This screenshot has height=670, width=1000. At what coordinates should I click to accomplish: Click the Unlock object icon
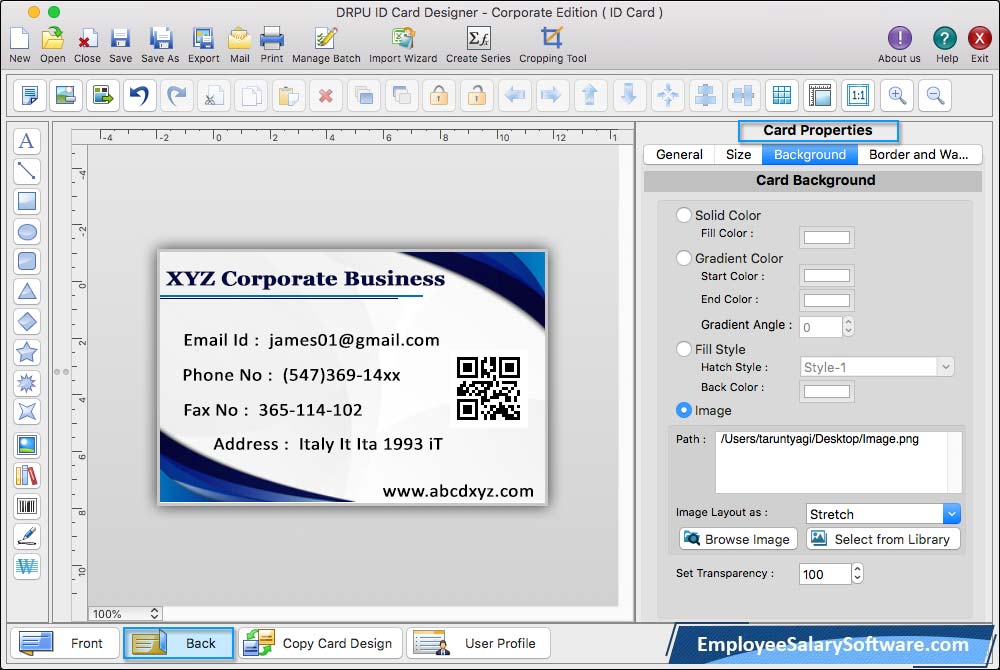pos(476,96)
